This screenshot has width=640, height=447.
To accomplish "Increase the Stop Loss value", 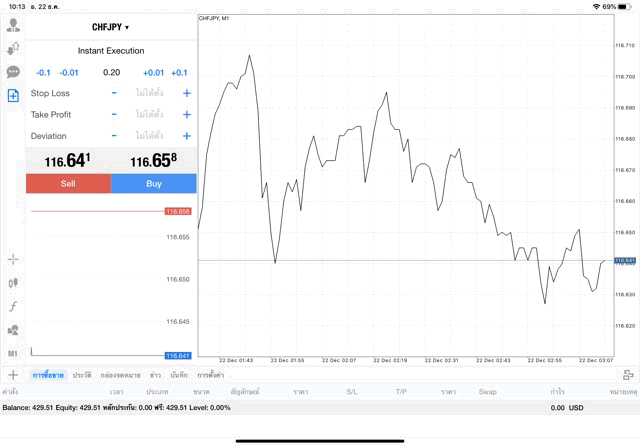I will tap(186, 93).
